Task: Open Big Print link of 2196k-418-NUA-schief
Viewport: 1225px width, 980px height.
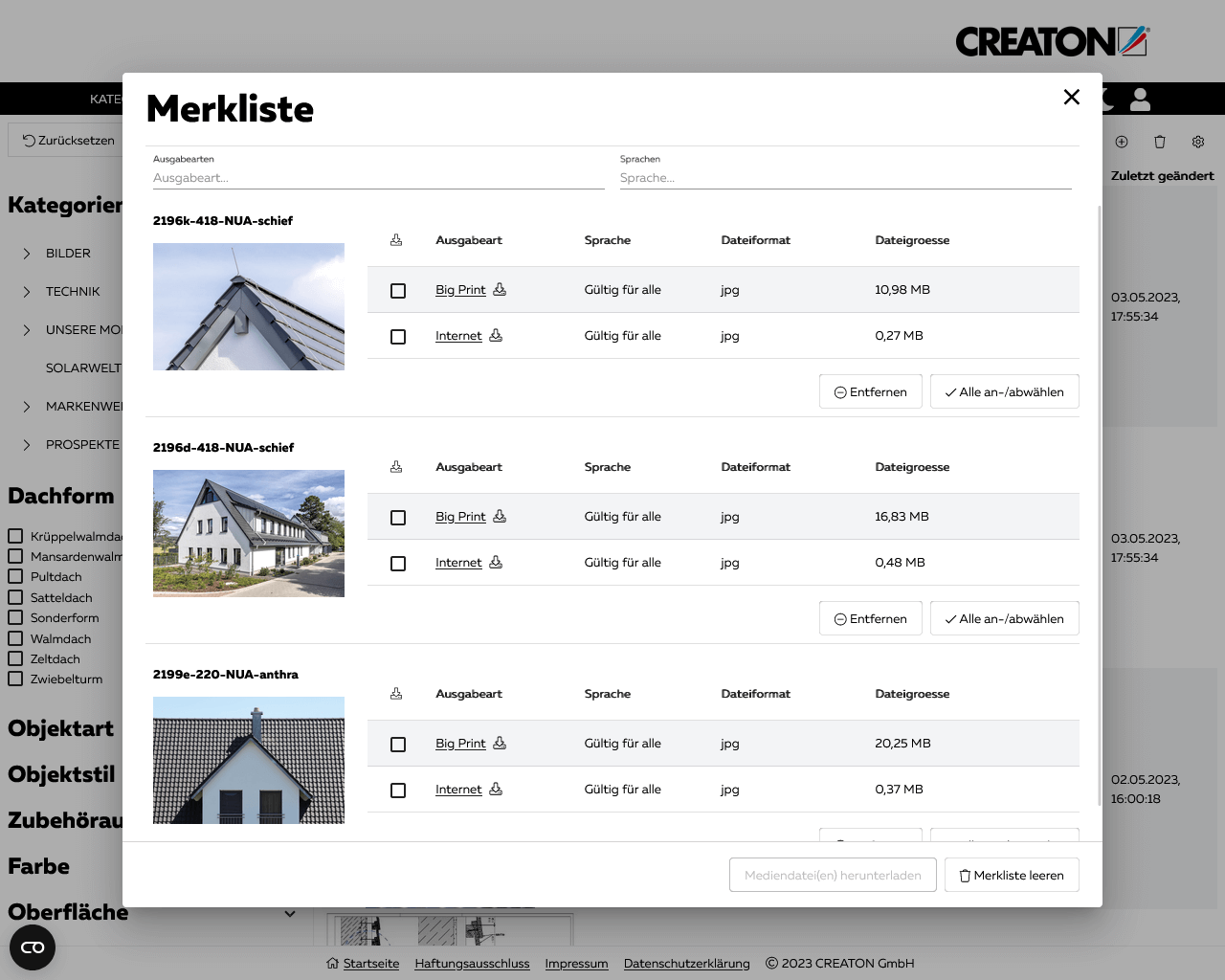Action: pos(460,289)
